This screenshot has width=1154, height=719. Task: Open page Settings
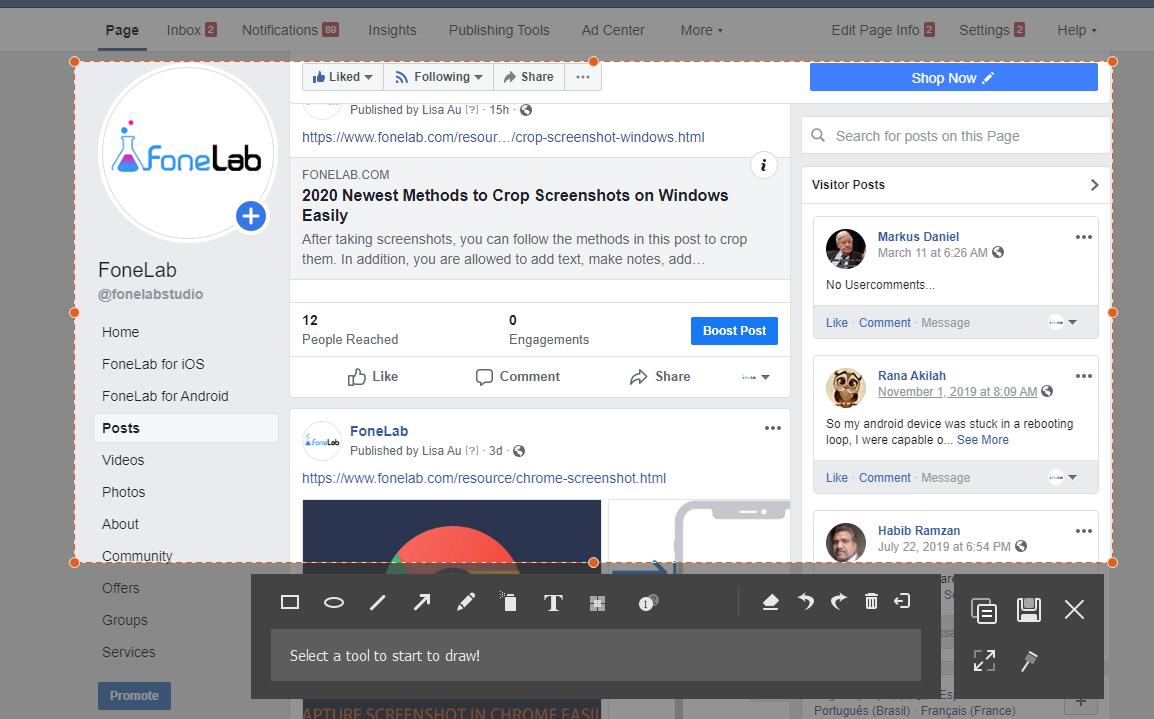click(991, 30)
